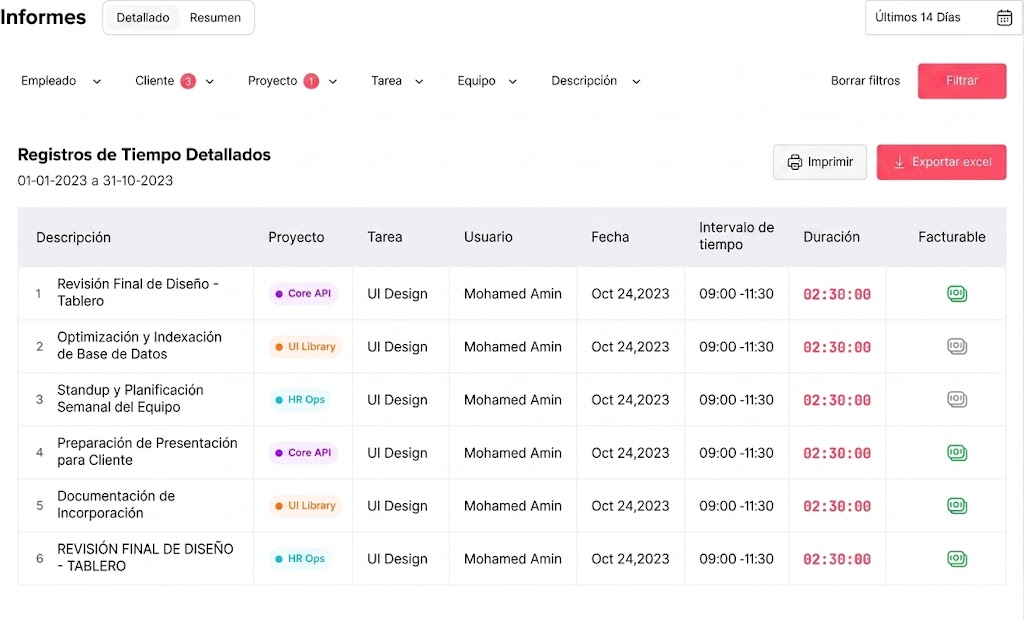Toggle billable icon for Preparación de Presentación row
The height and width of the screenshot is (621, 1024).
tap(957, 453)
